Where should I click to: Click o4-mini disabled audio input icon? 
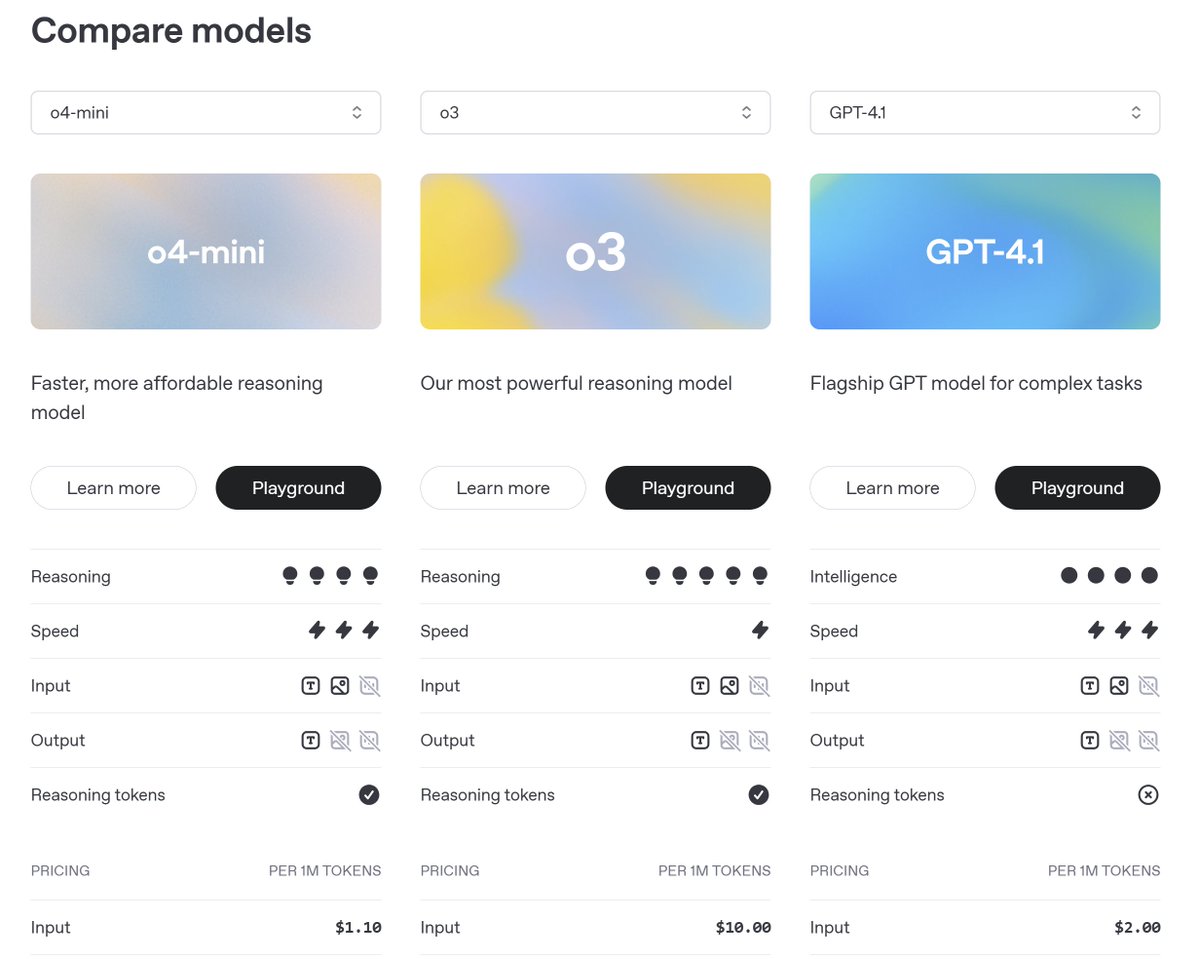pos(369,686)
